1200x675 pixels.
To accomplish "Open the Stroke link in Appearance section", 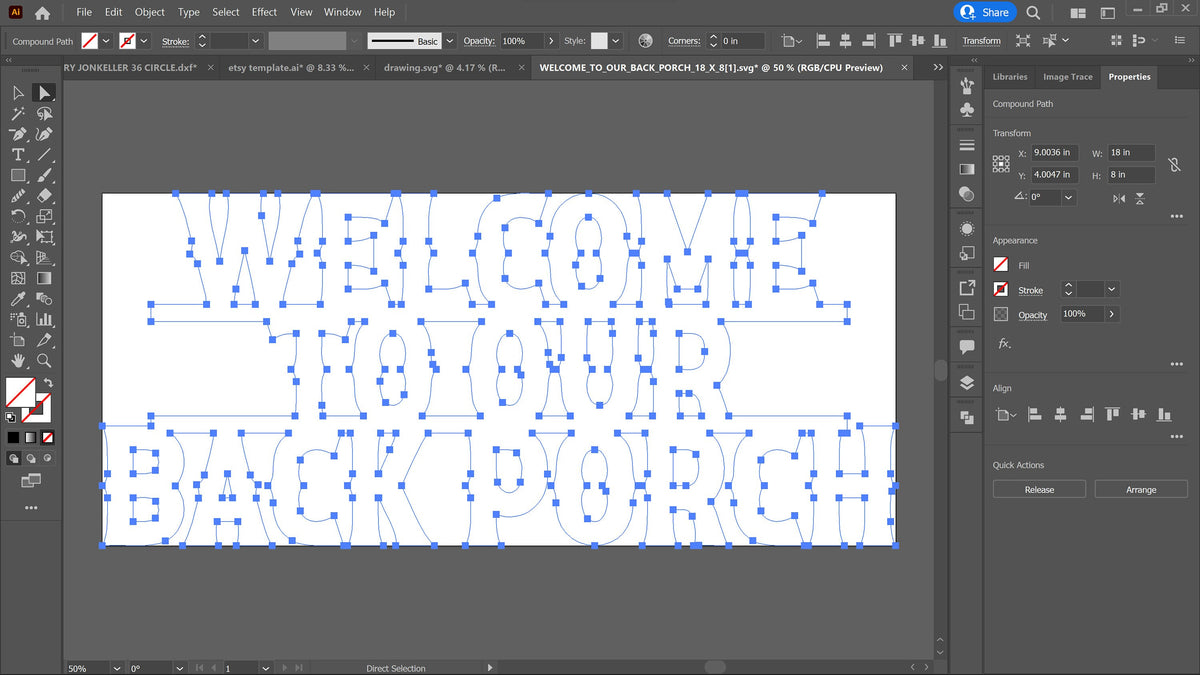I will (x=1030, y=290).
